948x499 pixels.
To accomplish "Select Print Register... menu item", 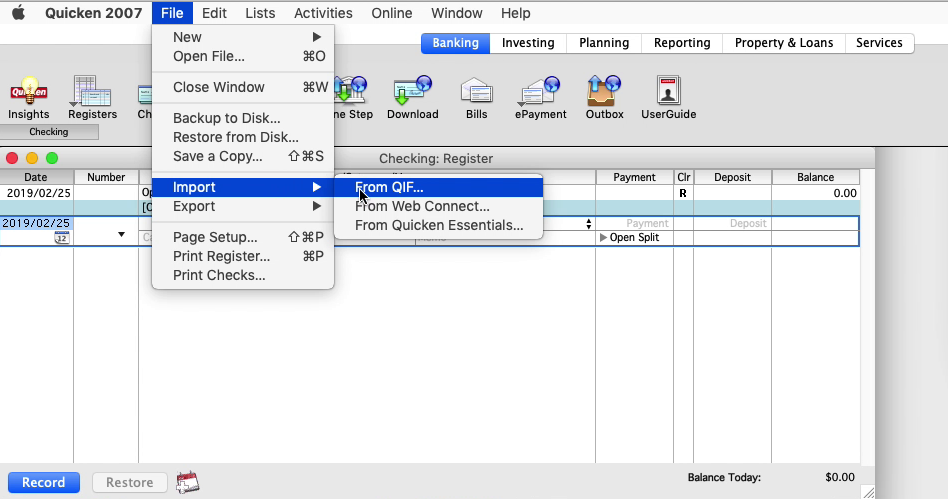I will (x=242, y=256).
